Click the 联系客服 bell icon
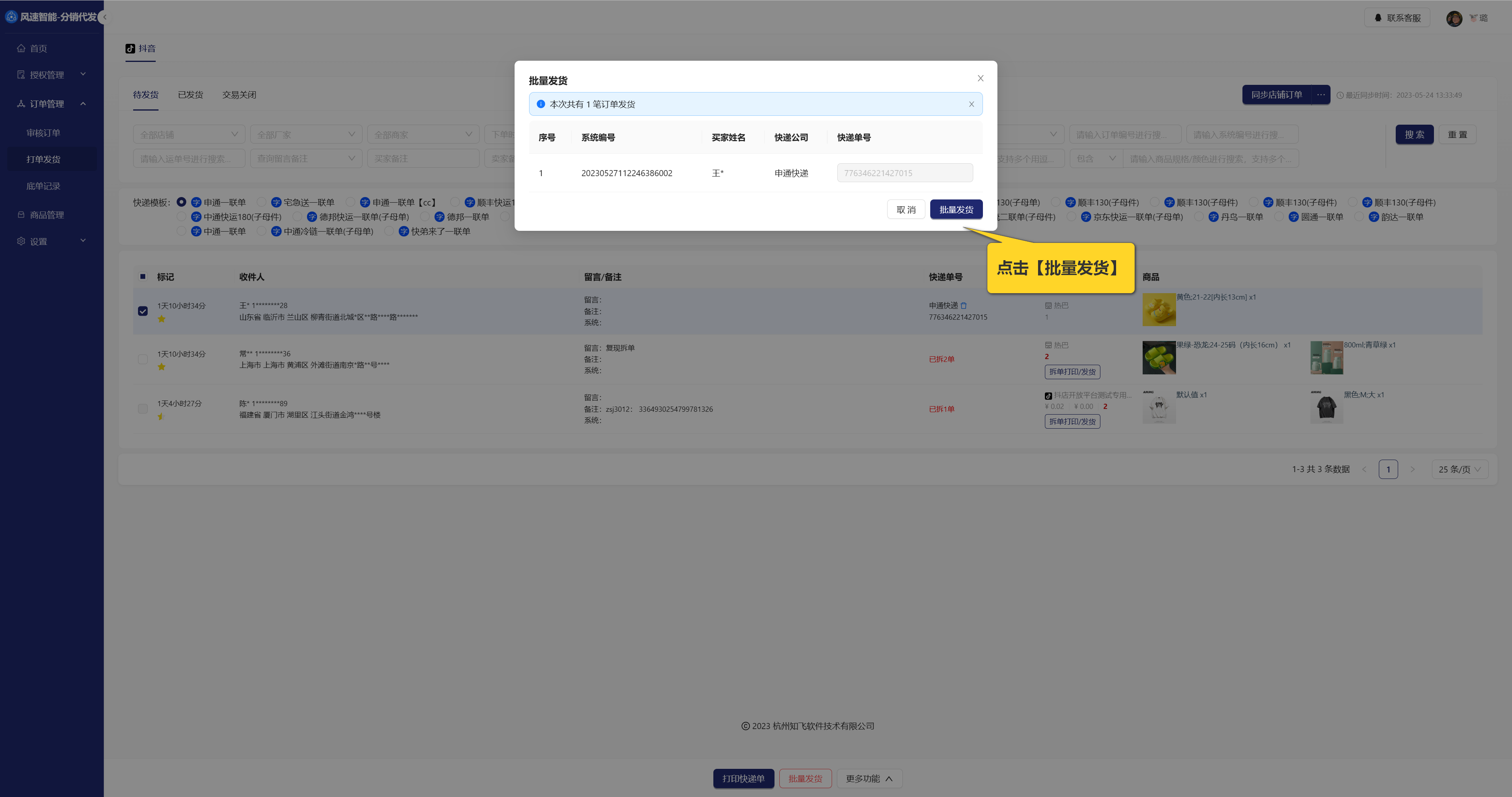The image size is (1512, 797). pyautogui.click(x=1378, y=18)
